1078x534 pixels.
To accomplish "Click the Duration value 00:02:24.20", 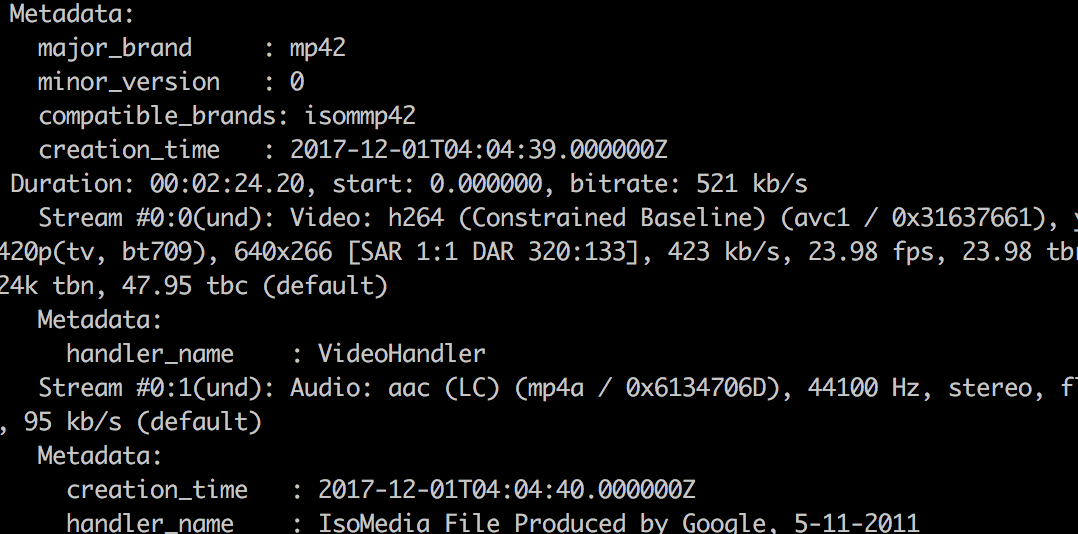I will tap(226, 183).
